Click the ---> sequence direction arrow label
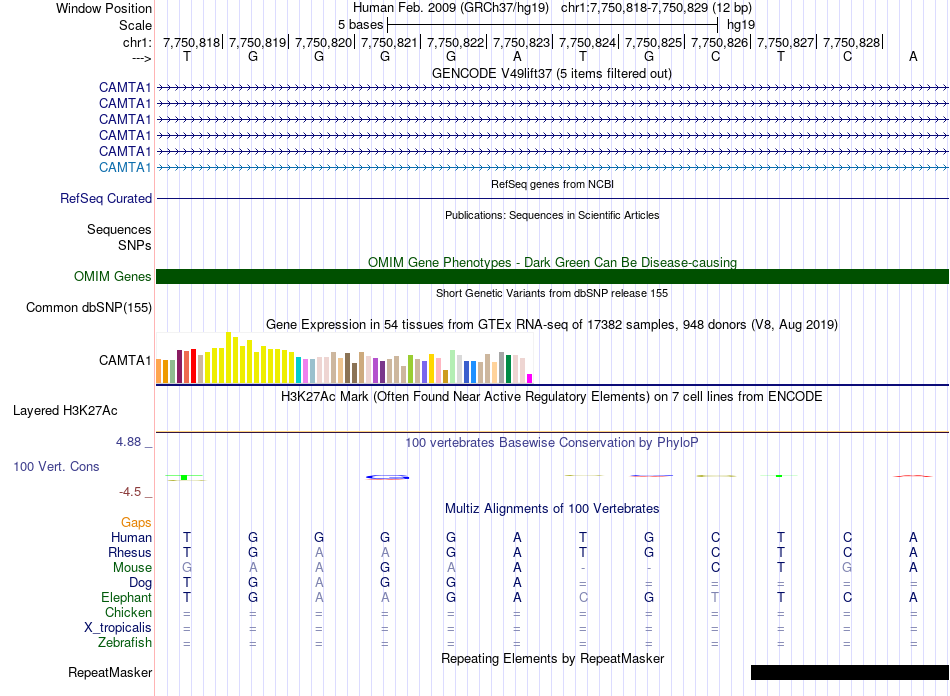The image size is (950, 696). [x=142, y=58]
